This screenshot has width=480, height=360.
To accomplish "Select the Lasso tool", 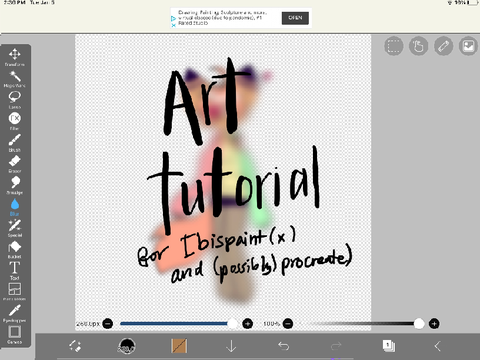I will tap(15, 100).
